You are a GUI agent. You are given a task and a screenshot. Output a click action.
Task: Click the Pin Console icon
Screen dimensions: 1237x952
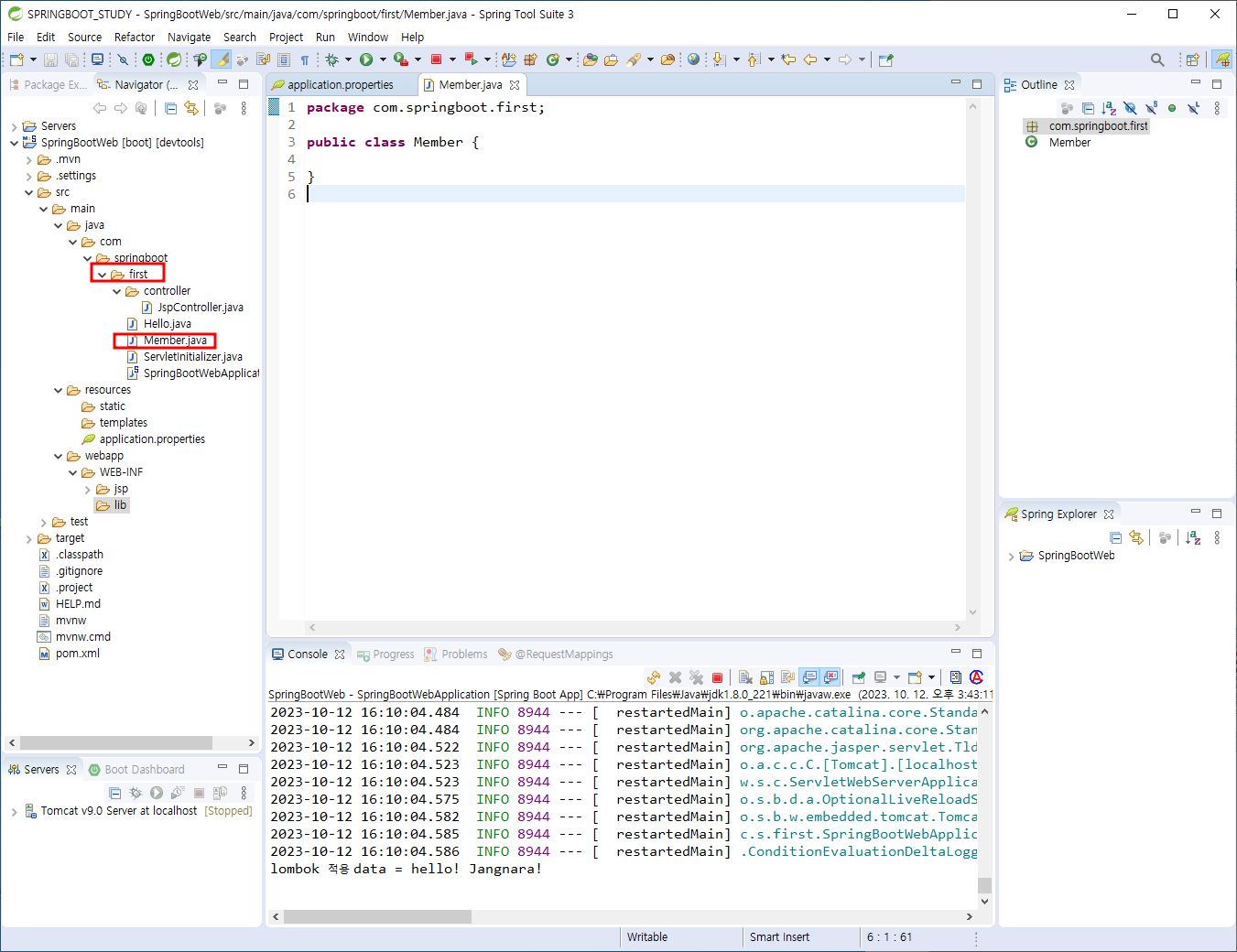(x=858, y=677)
